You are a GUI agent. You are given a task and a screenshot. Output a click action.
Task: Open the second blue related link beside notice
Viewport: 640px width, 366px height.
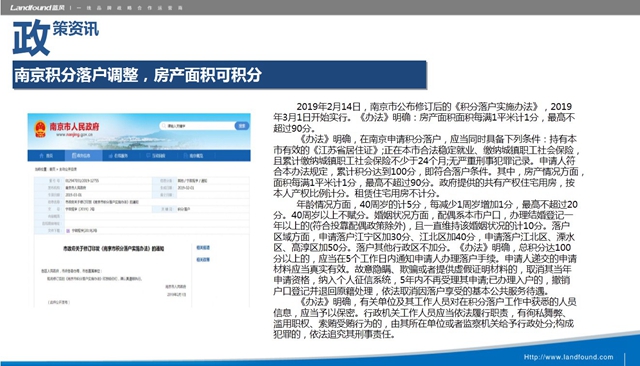[x=203, y=260]
